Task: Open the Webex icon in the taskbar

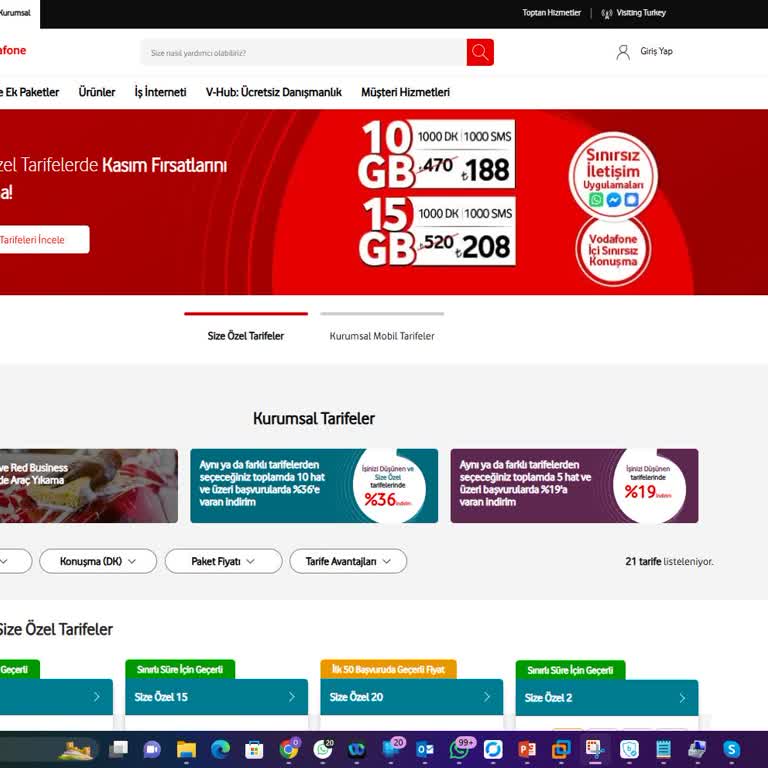Action: pos(357,749)
